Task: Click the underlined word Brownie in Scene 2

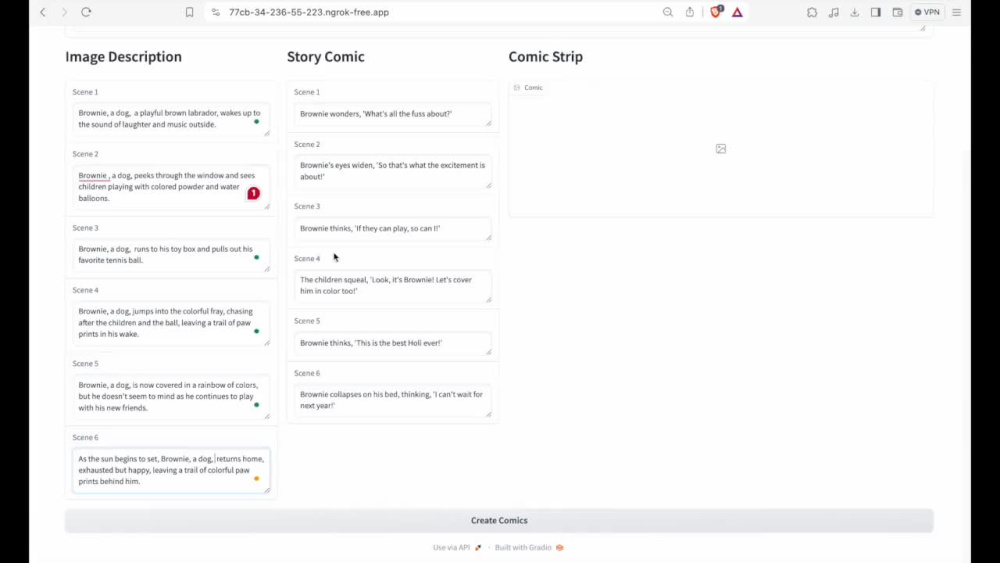Action: pyautogui.click(x=92, y=175)
